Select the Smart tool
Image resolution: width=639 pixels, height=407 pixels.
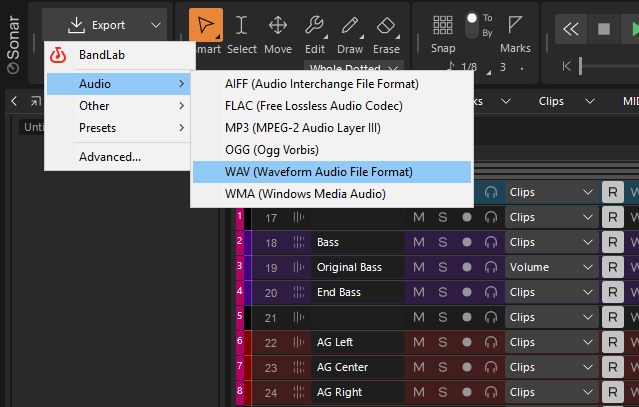pyautogui.click(x=206, y=25)
